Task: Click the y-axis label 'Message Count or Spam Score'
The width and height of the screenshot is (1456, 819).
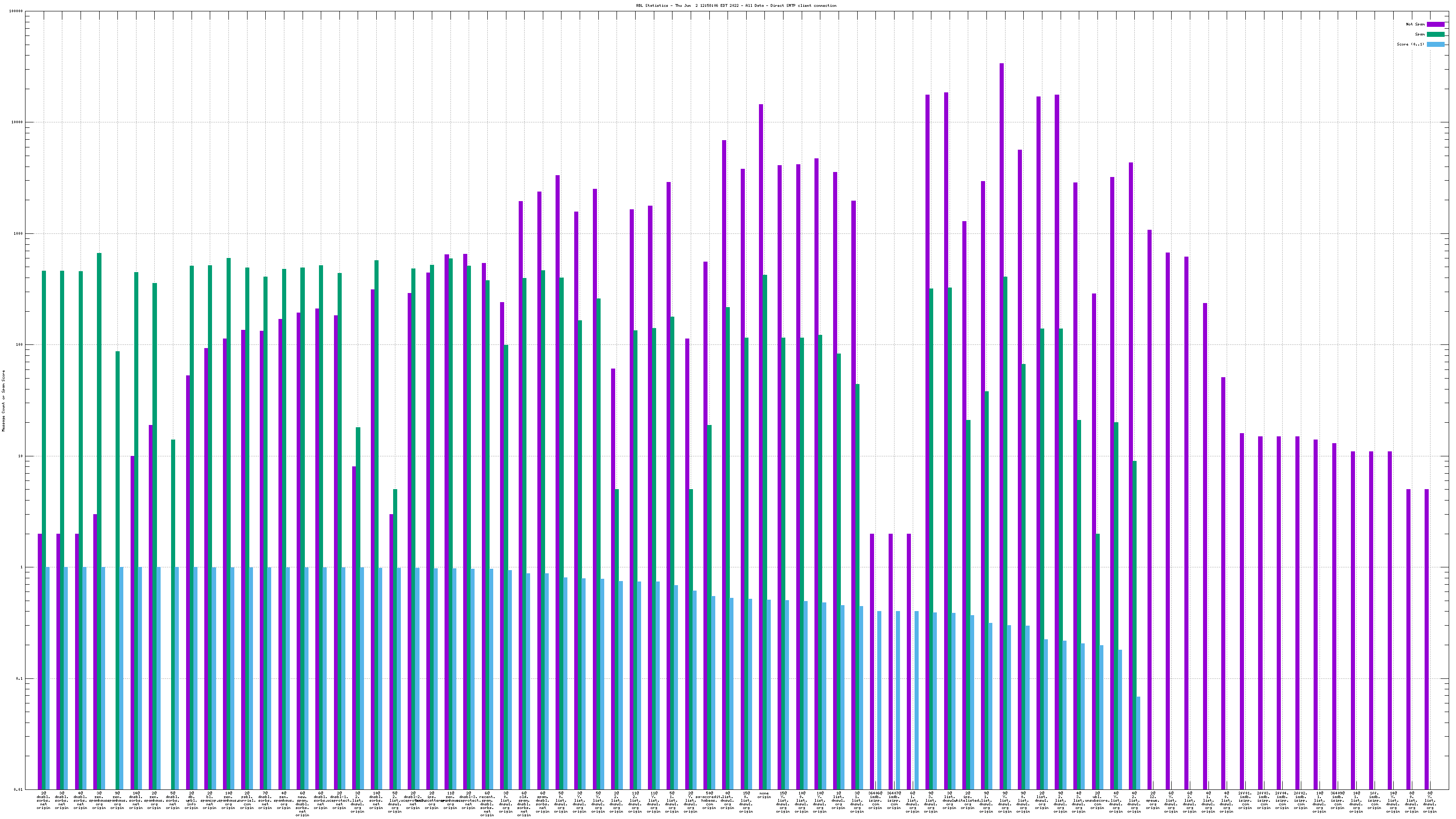Action: (x=3, y=401)
